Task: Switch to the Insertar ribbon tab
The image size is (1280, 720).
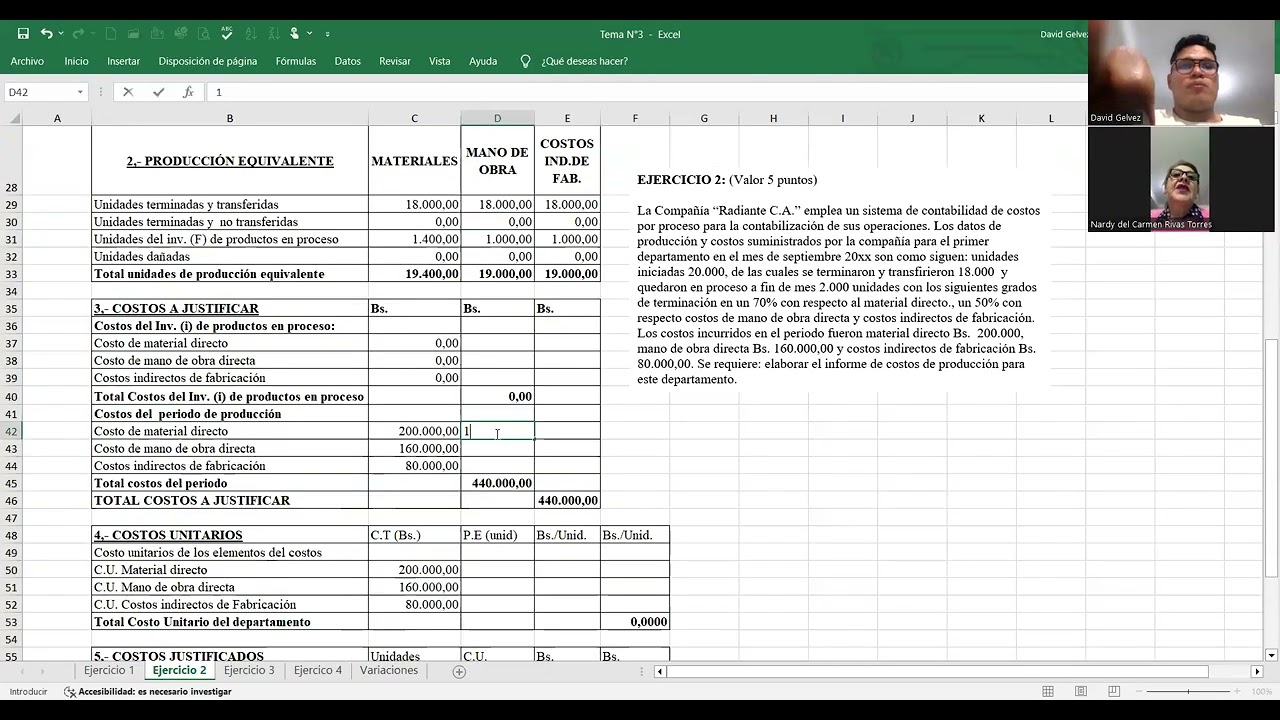Action: [x=124, y=61]
